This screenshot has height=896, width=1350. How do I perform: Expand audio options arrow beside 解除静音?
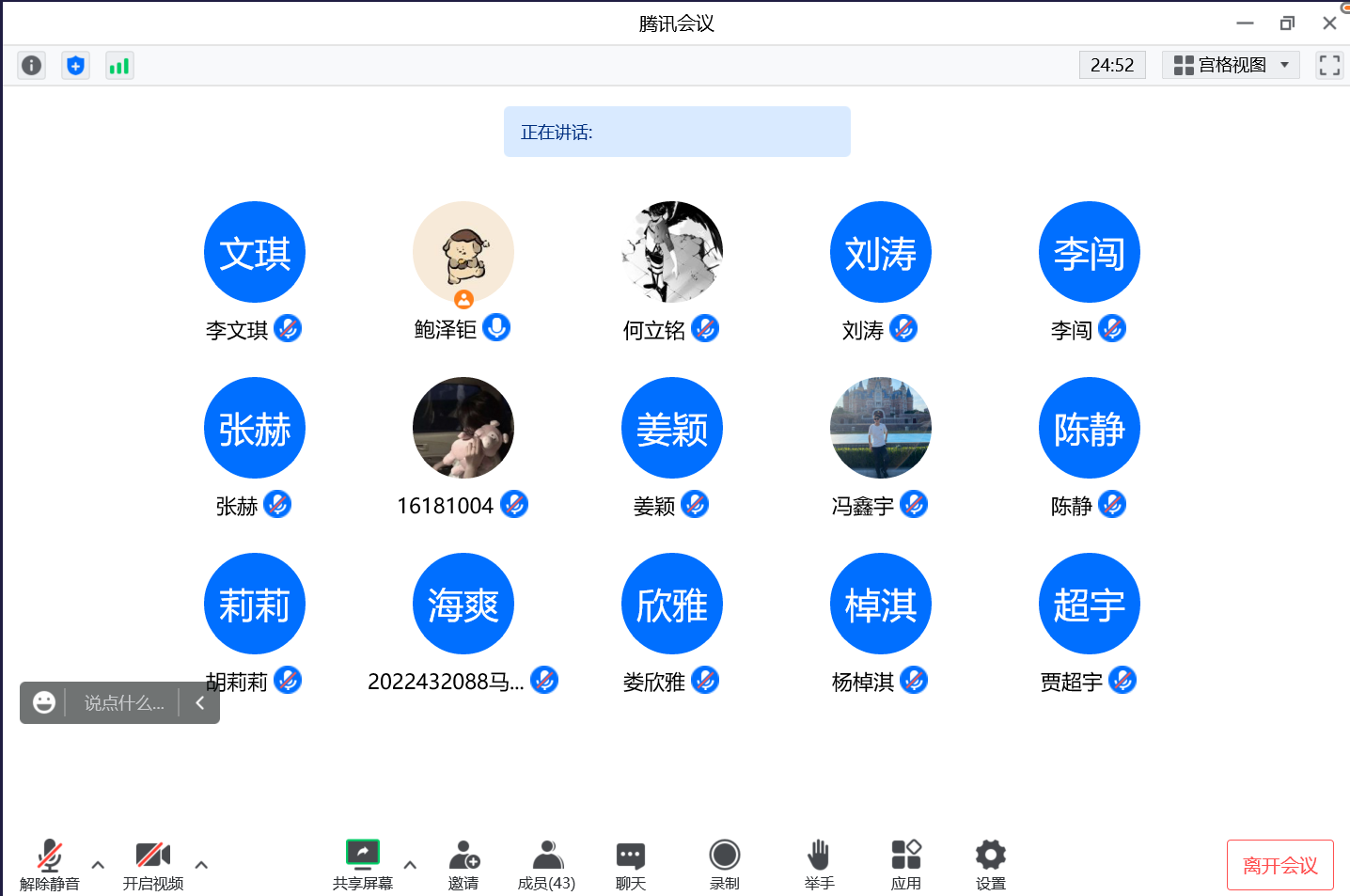pyautogui.click(x=98, y=864)
